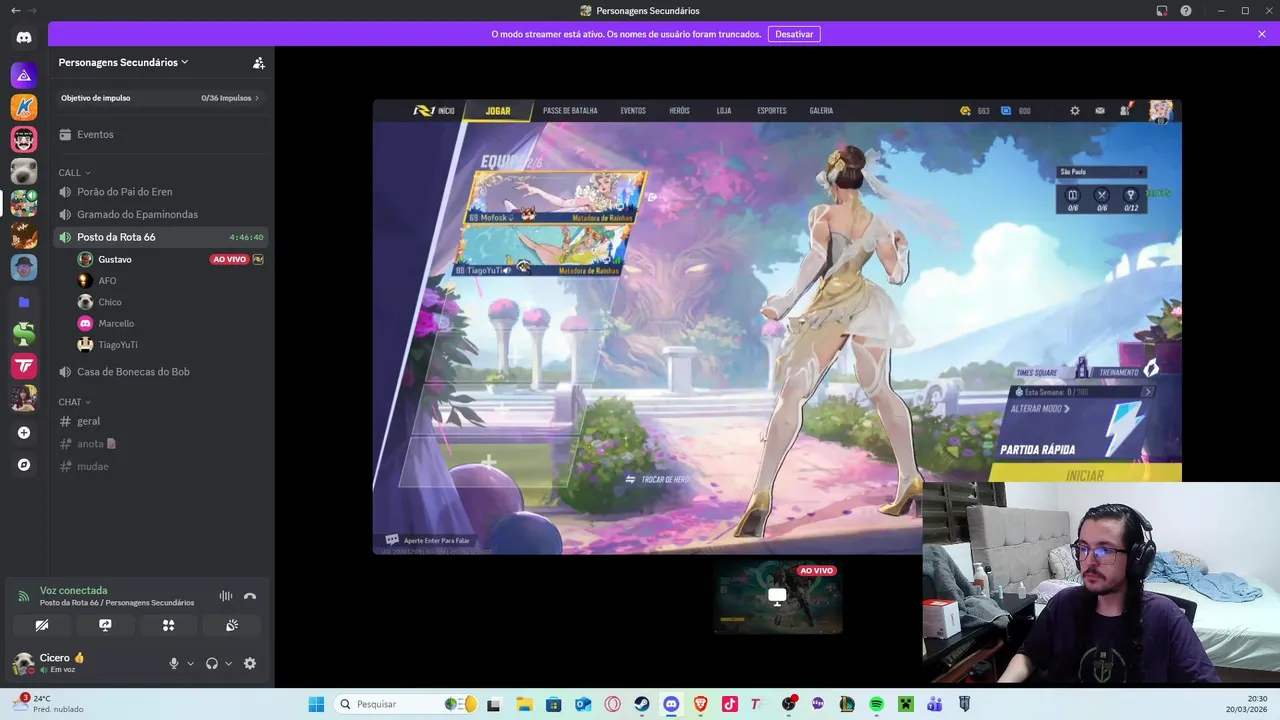
Task: Collapse the CALL category
Action: coord(74,173)
